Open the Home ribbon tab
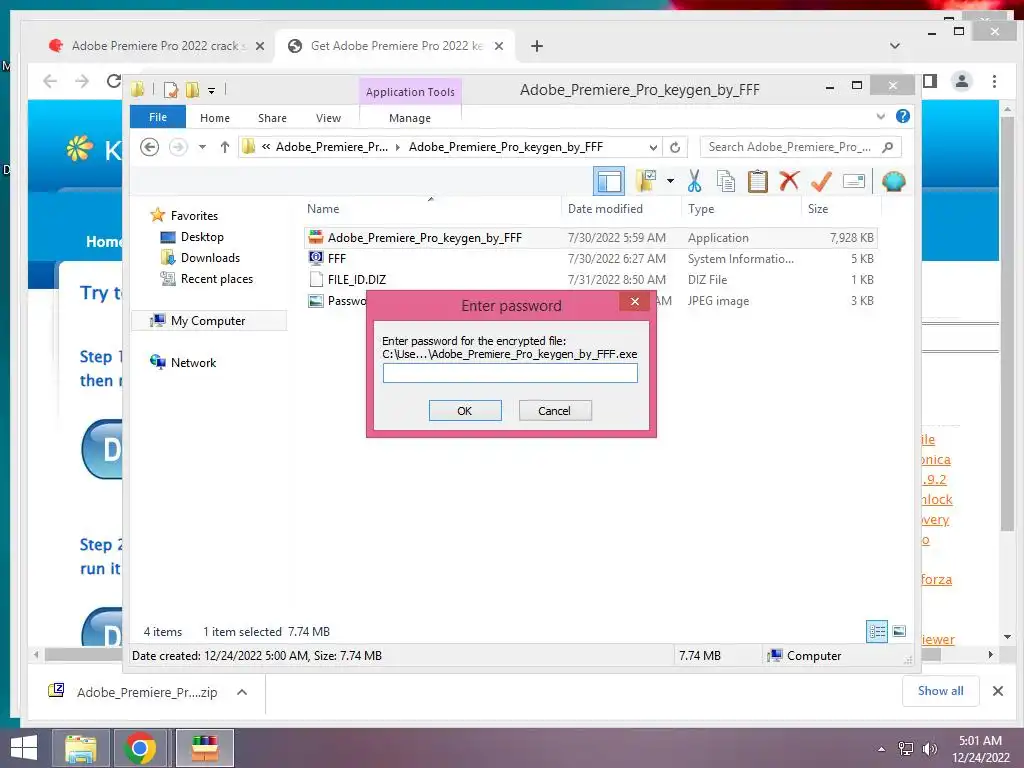Image resolution: width=1024 pixels, height=768 pixels. [x=215, y=118]
